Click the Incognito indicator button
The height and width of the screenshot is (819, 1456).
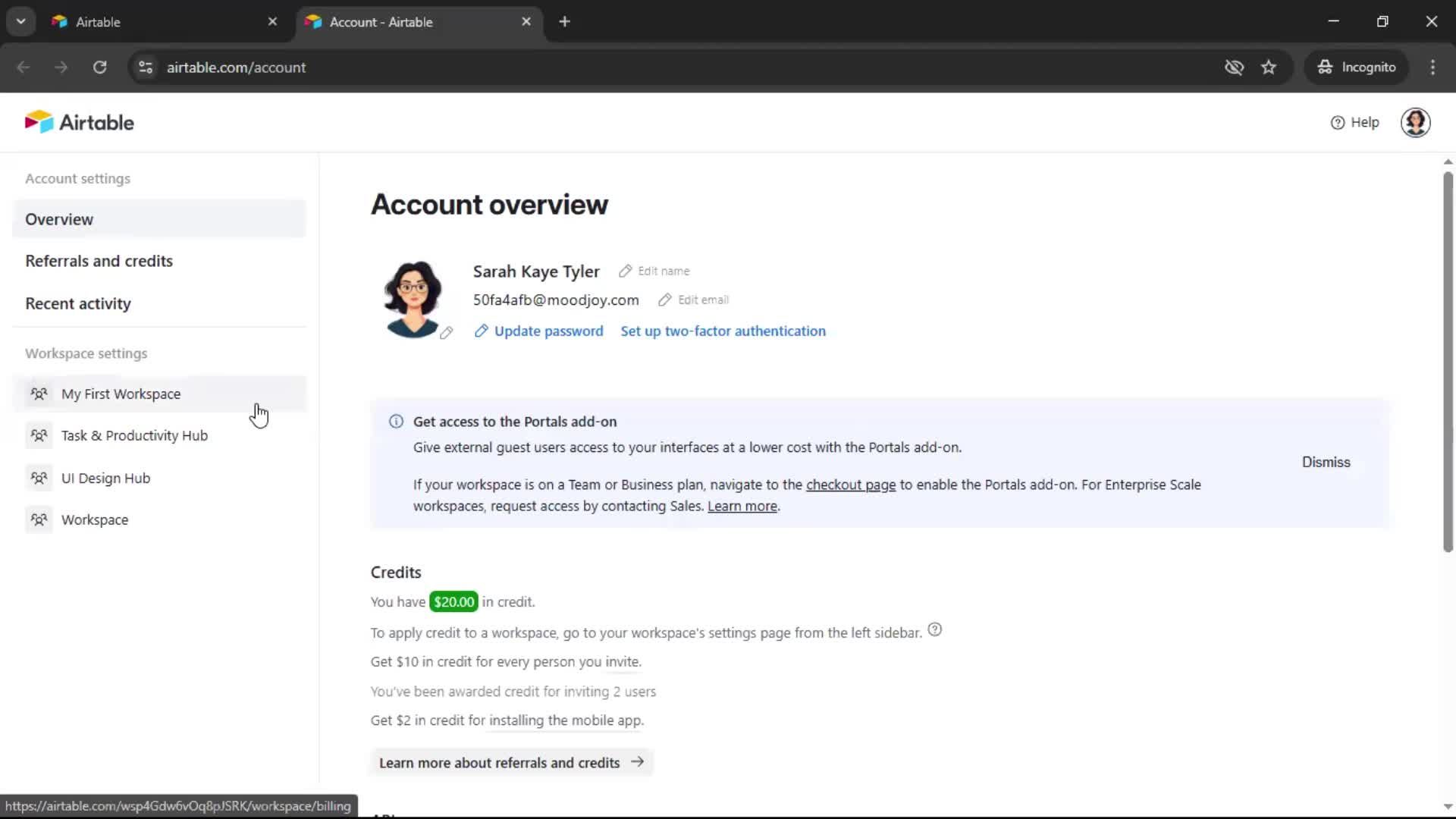pyautogui.click(x=1356, y=67)
